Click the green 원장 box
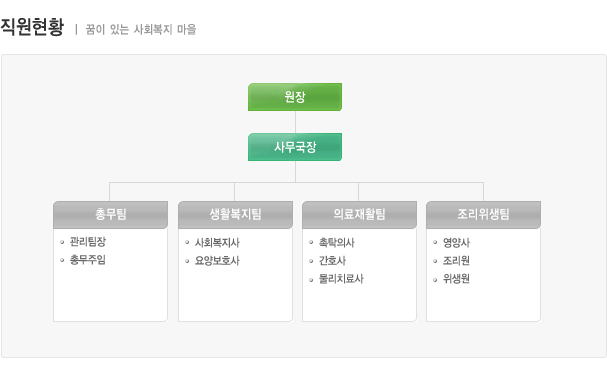607x369 pixels. [295, 97]
